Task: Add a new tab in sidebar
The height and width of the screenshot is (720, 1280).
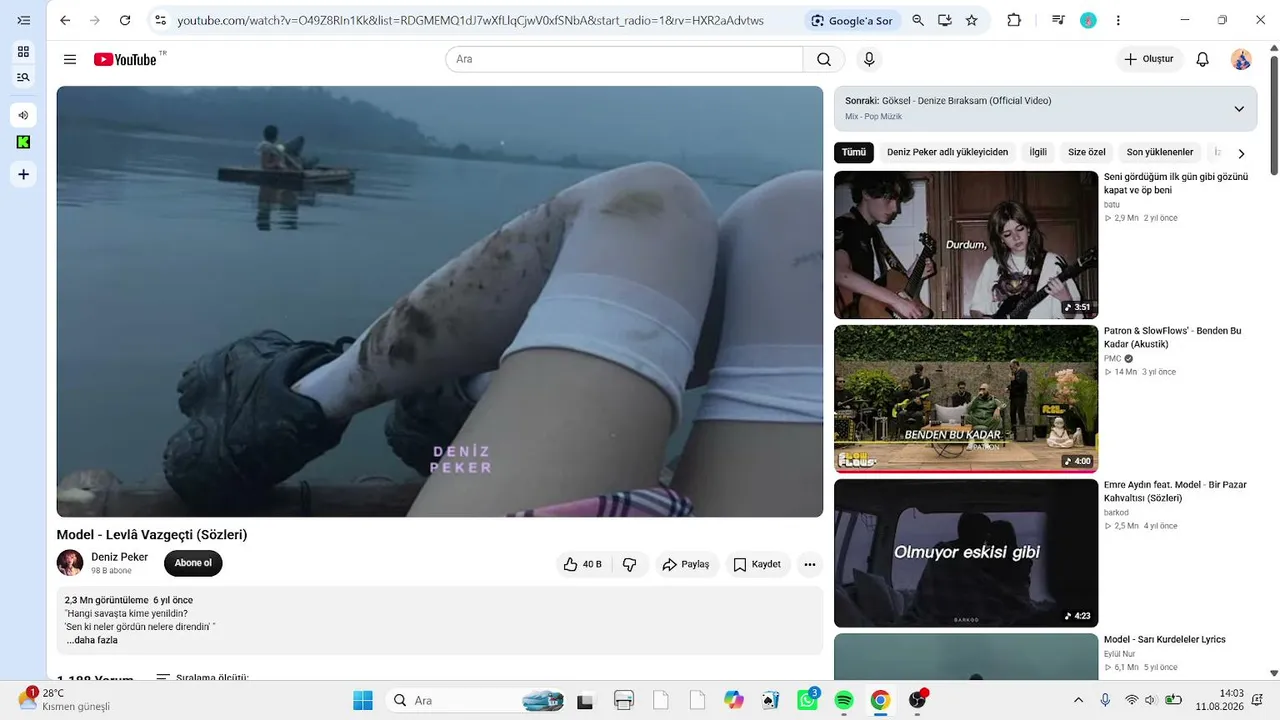Action: 23,175
